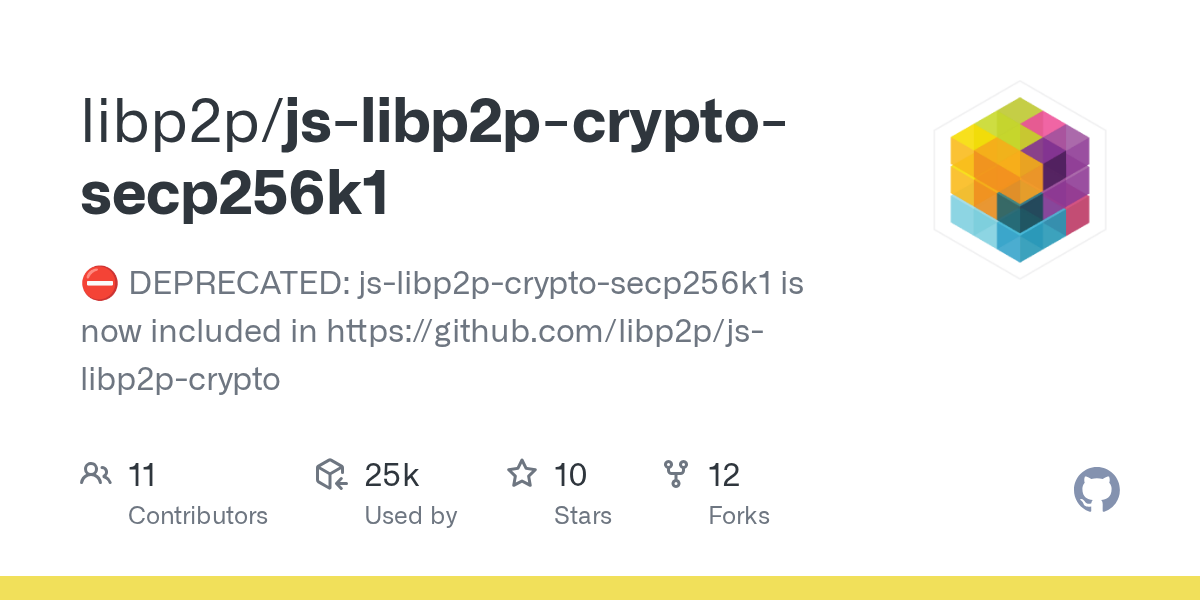Click the 10 stars count
The image size is (1200, 600).
[570, 475]
